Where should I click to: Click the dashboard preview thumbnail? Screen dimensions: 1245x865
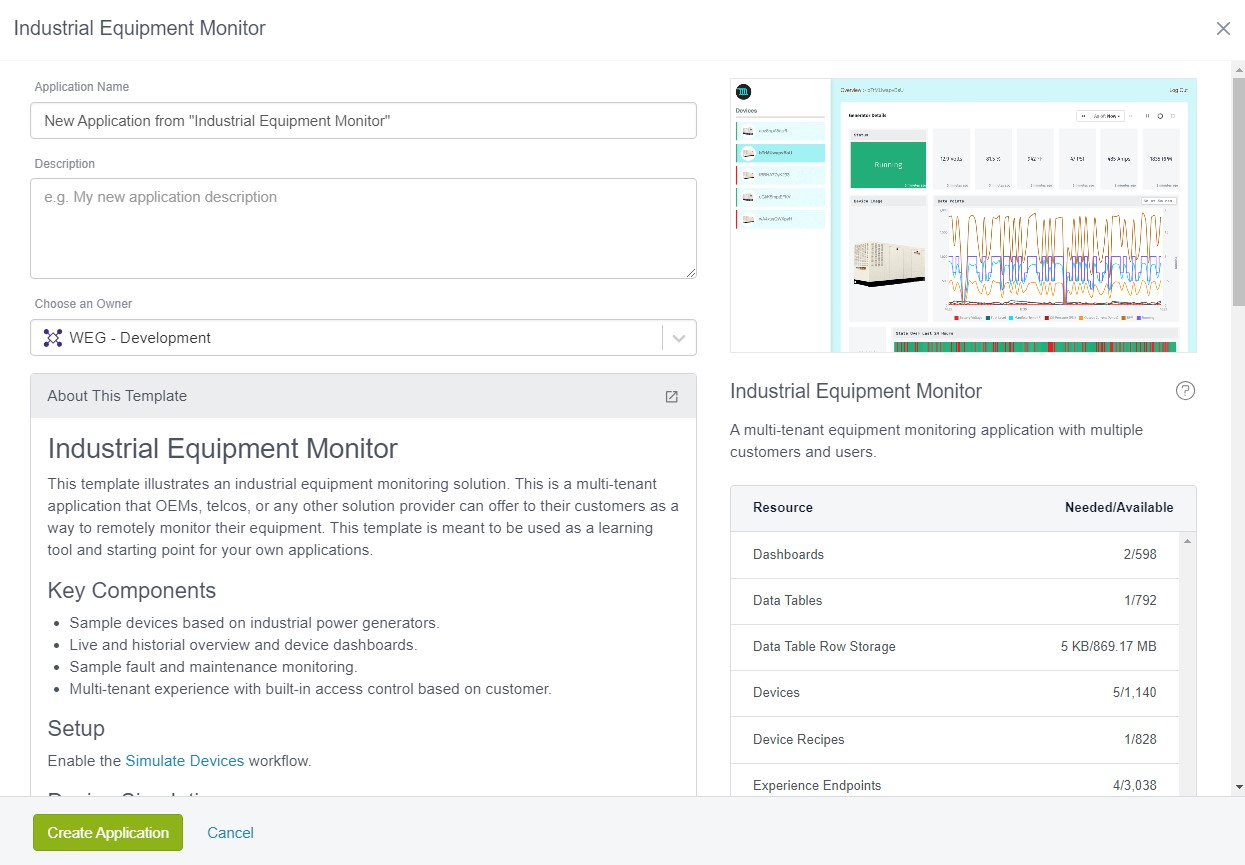click(963, 215)
